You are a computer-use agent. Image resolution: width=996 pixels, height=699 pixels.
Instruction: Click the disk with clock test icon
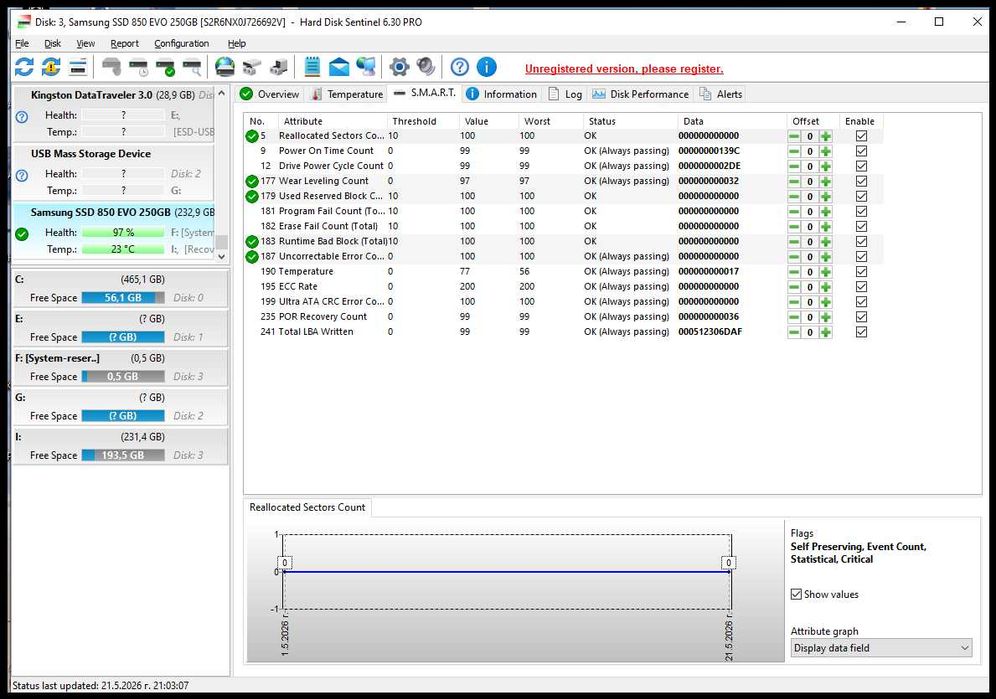[138, 67]
